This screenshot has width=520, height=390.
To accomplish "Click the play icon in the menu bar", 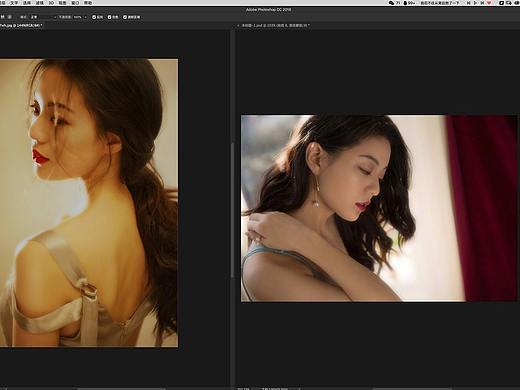I will pyautogui.click(x=475, y=3).
